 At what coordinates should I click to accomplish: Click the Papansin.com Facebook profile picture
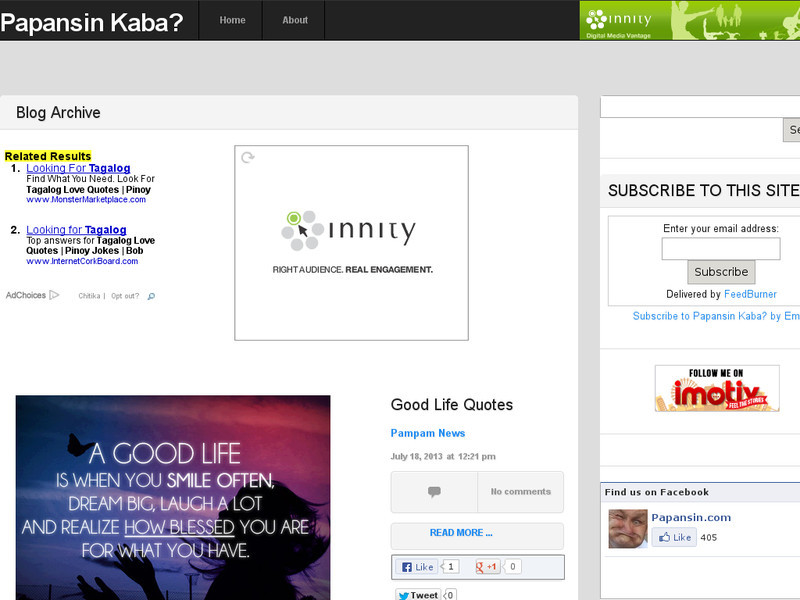628,529
